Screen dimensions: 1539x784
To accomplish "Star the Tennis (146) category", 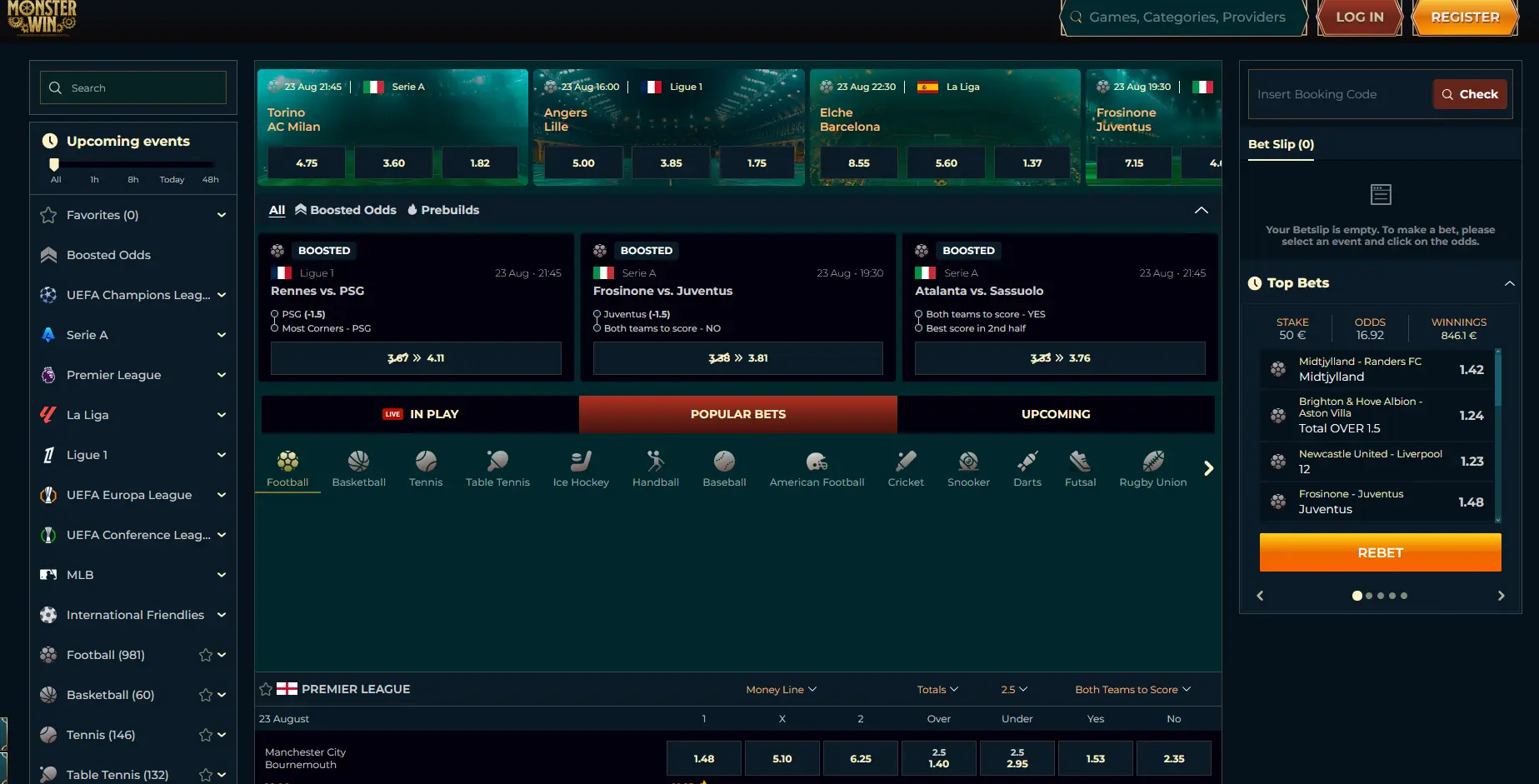I will 206,735.
